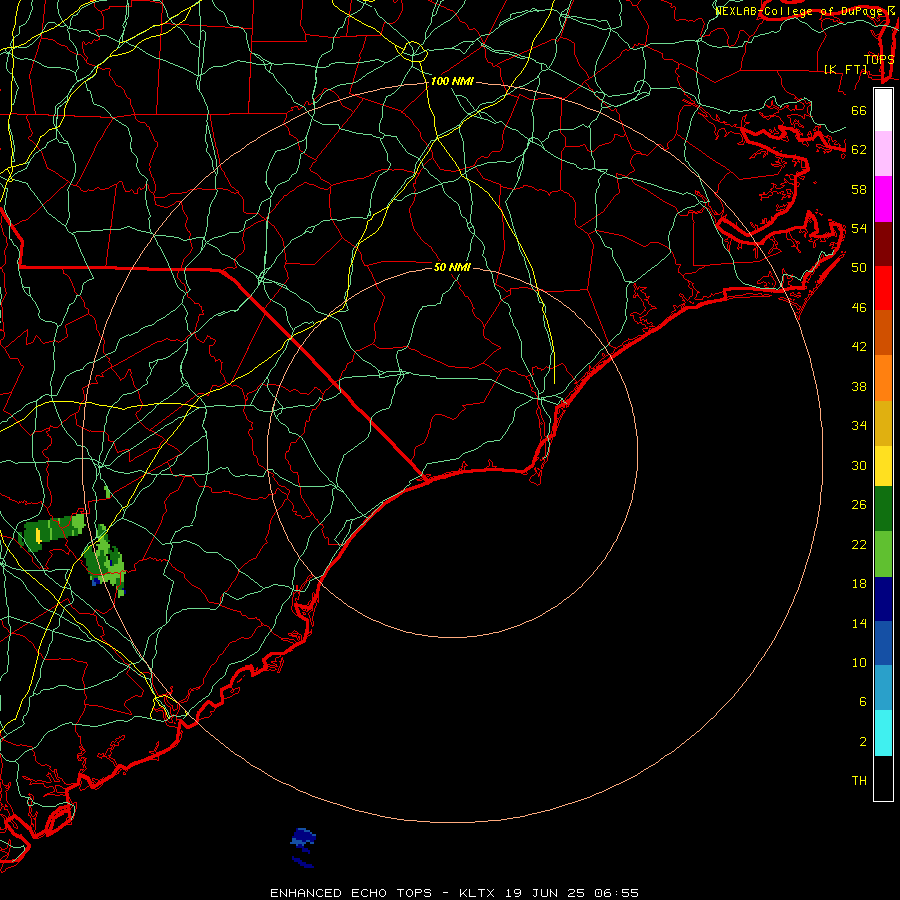The height and width of the screenshot is (900, 900).
Task: Click the yellow 34 kft legend swatch
Action: point(883,466)
